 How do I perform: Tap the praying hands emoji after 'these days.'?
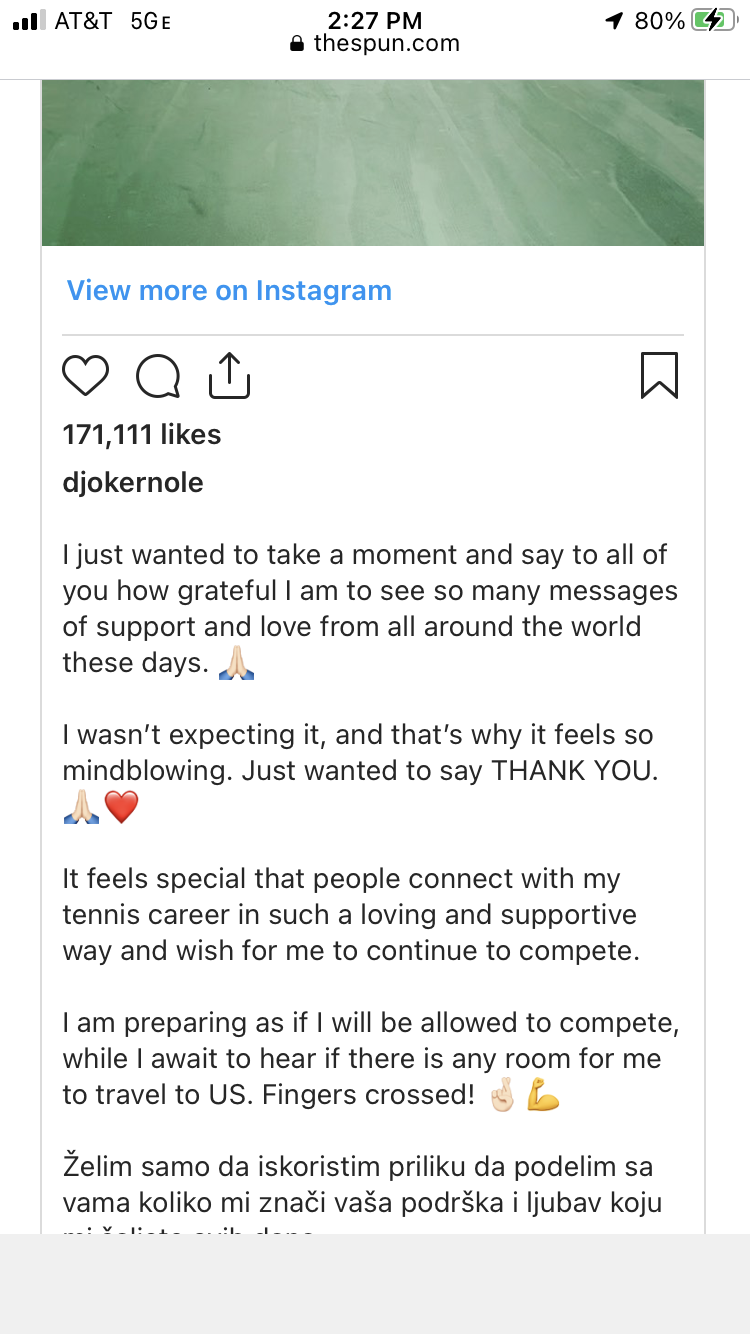[236, 664]
